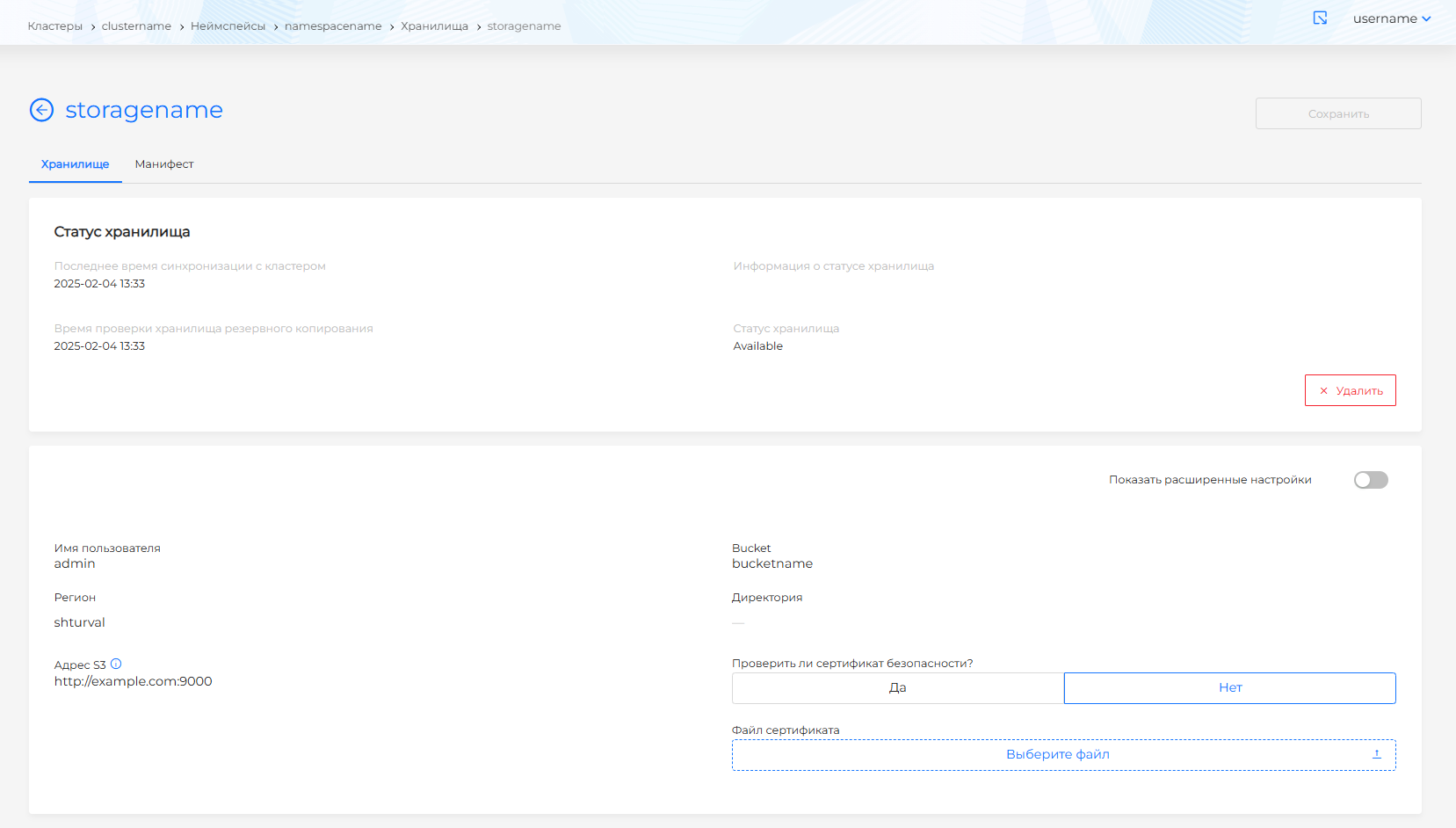
Task: Go to Кластеры in the breadcrumb
Action: (x=54, y=26)
